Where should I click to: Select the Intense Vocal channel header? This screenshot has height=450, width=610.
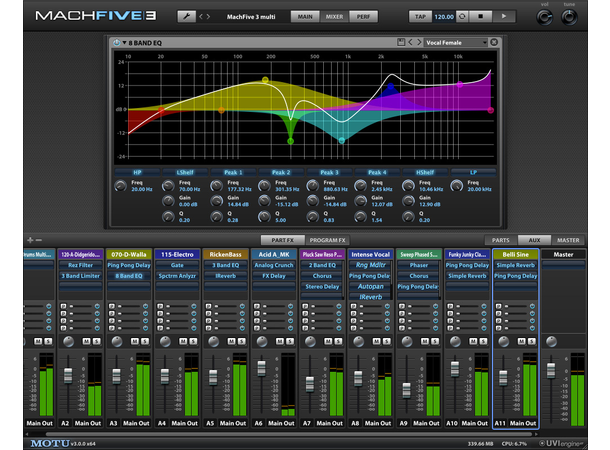pos(370,254)
